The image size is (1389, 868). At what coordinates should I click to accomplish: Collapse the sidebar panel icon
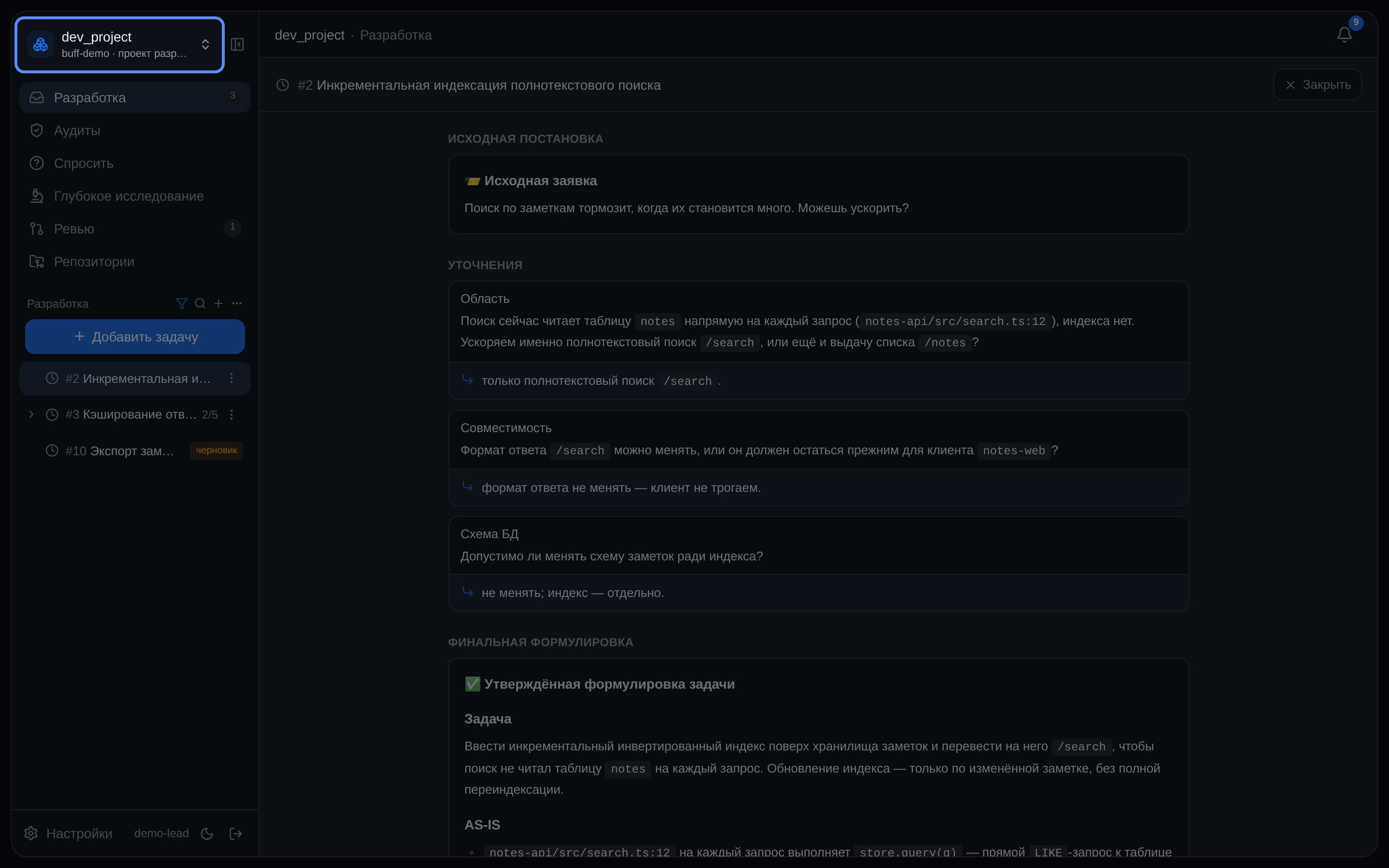click(x=237, y=44)
